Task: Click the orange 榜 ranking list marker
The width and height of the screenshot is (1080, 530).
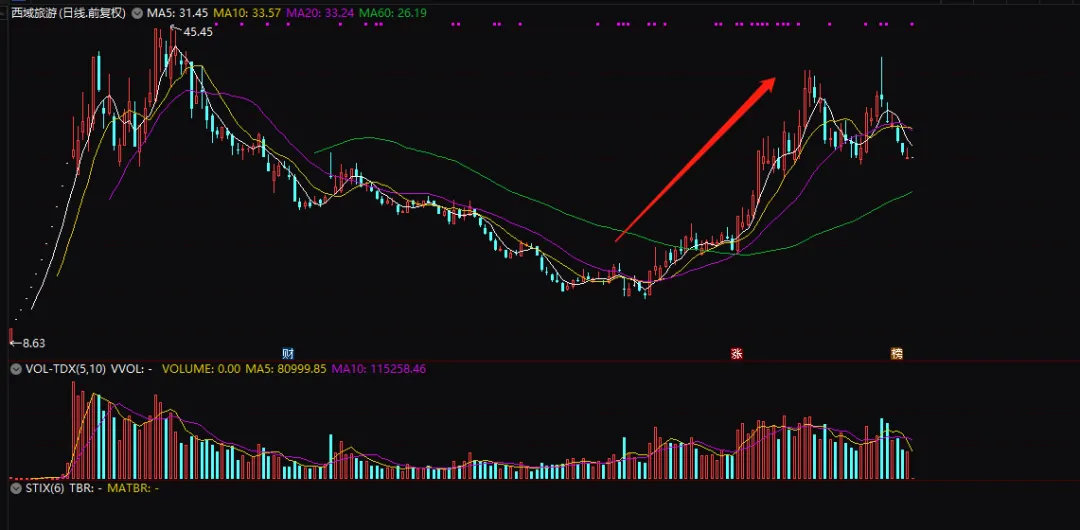Action: tap(896, 354)
